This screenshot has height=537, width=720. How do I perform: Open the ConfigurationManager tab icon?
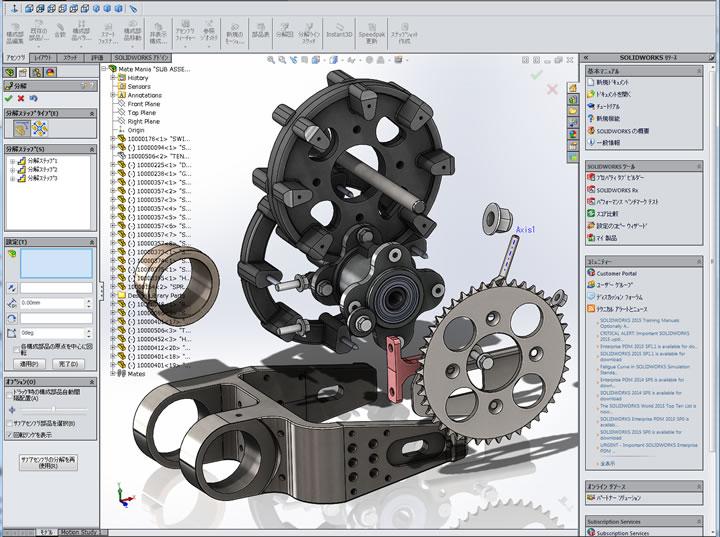[x=37, y=72]
